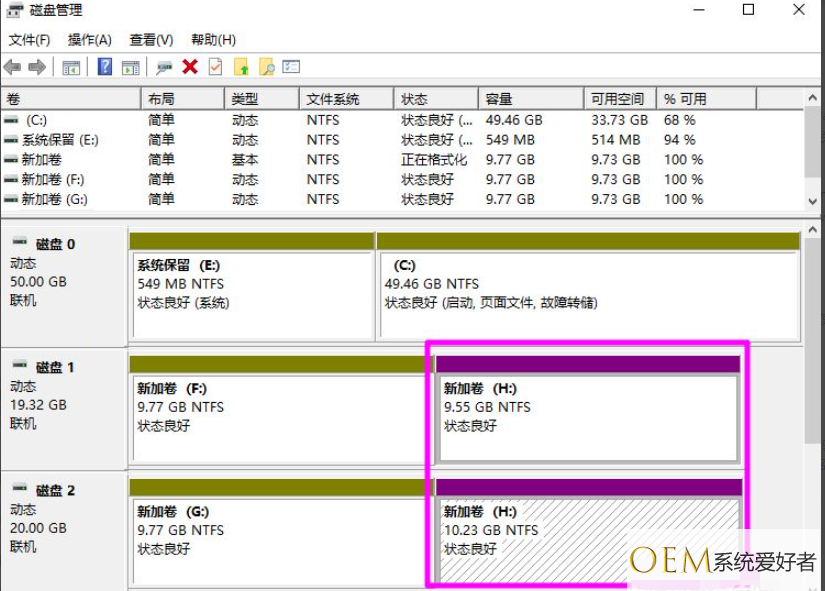Click the volume list scroll-down arrow
Screen dimensions: 825x591
(x=812, y=202)
